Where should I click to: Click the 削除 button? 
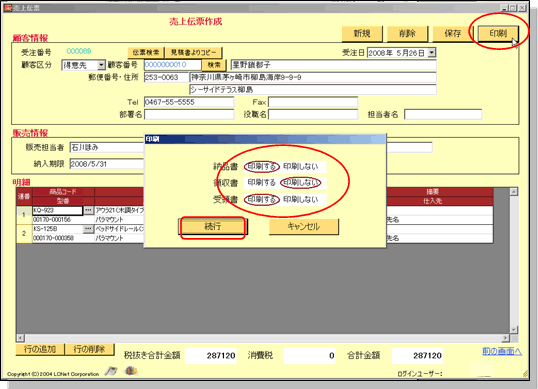pos(407,34)
